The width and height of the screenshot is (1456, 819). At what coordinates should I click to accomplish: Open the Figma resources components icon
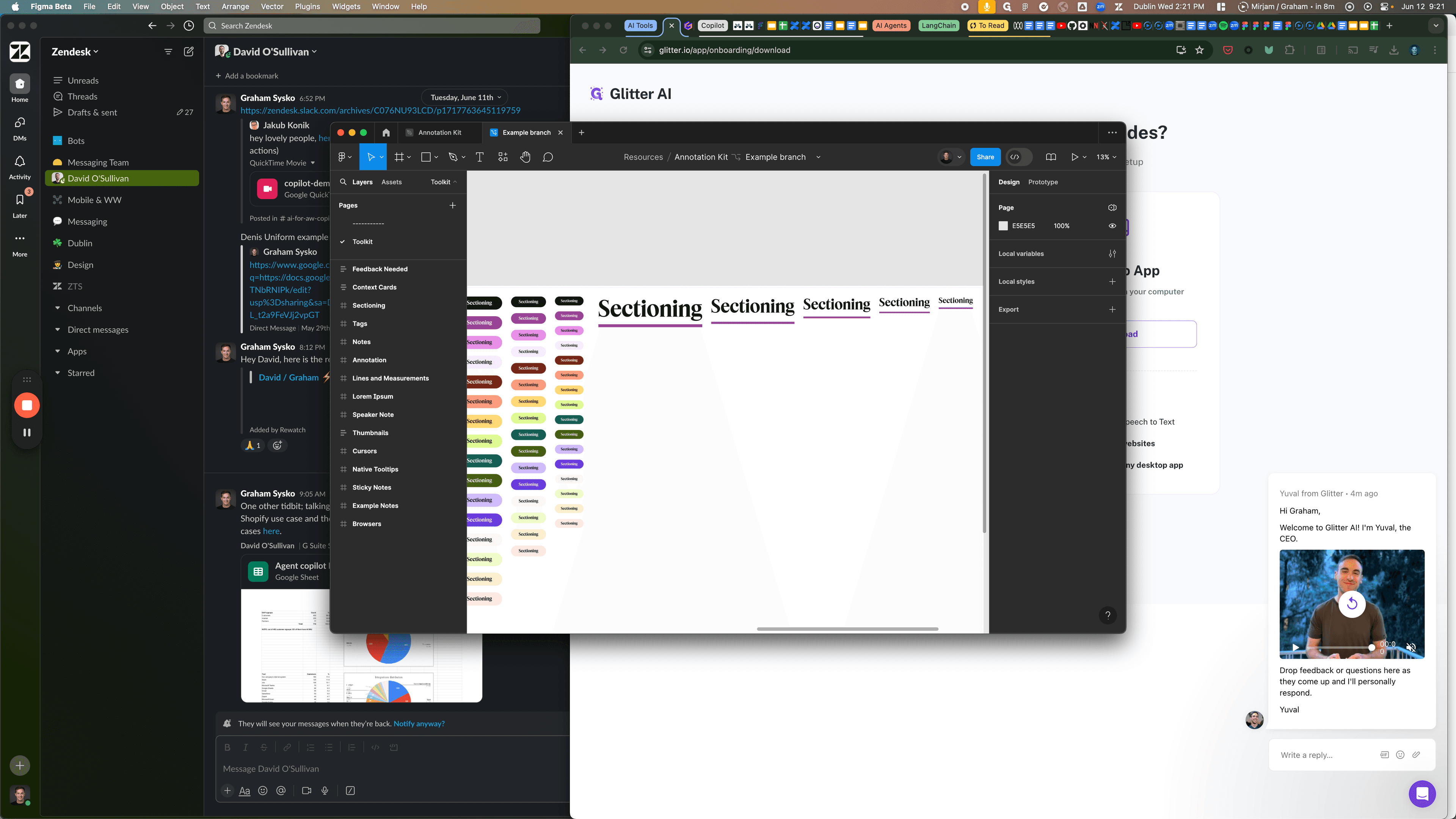pos(502,157)
